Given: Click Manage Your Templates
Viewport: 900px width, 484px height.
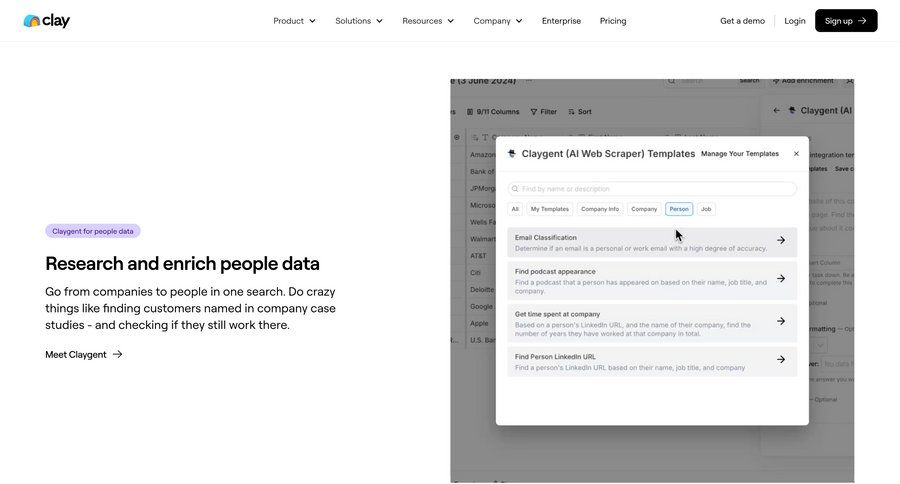Looking at the screenshot, I should 740,153.
